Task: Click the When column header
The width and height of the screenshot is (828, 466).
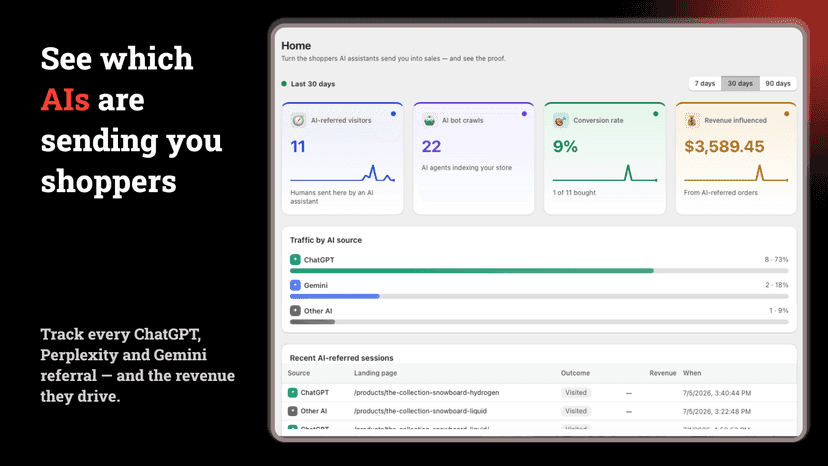Action: click(692, 373)
